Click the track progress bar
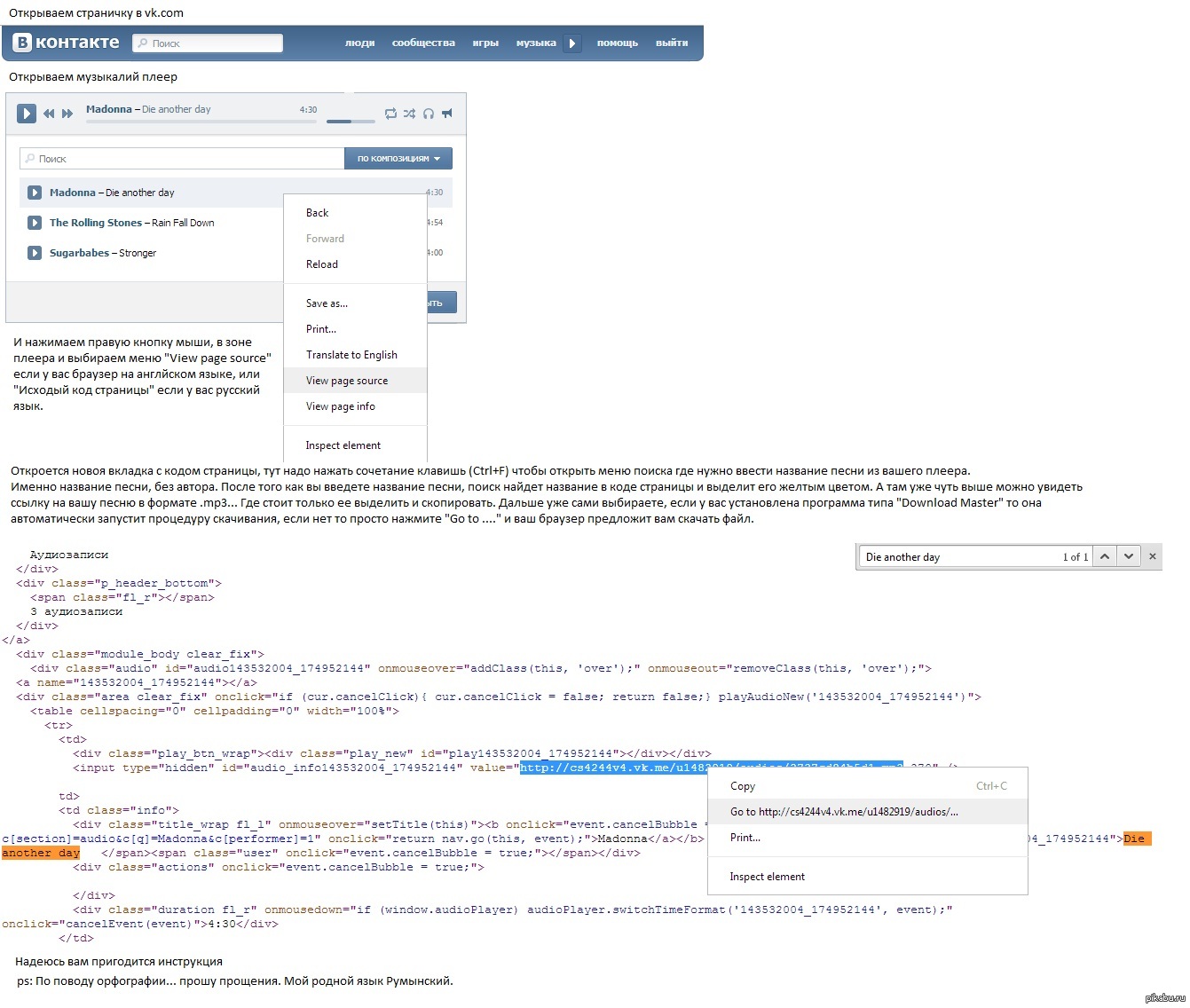 click(x=201, y=122)
